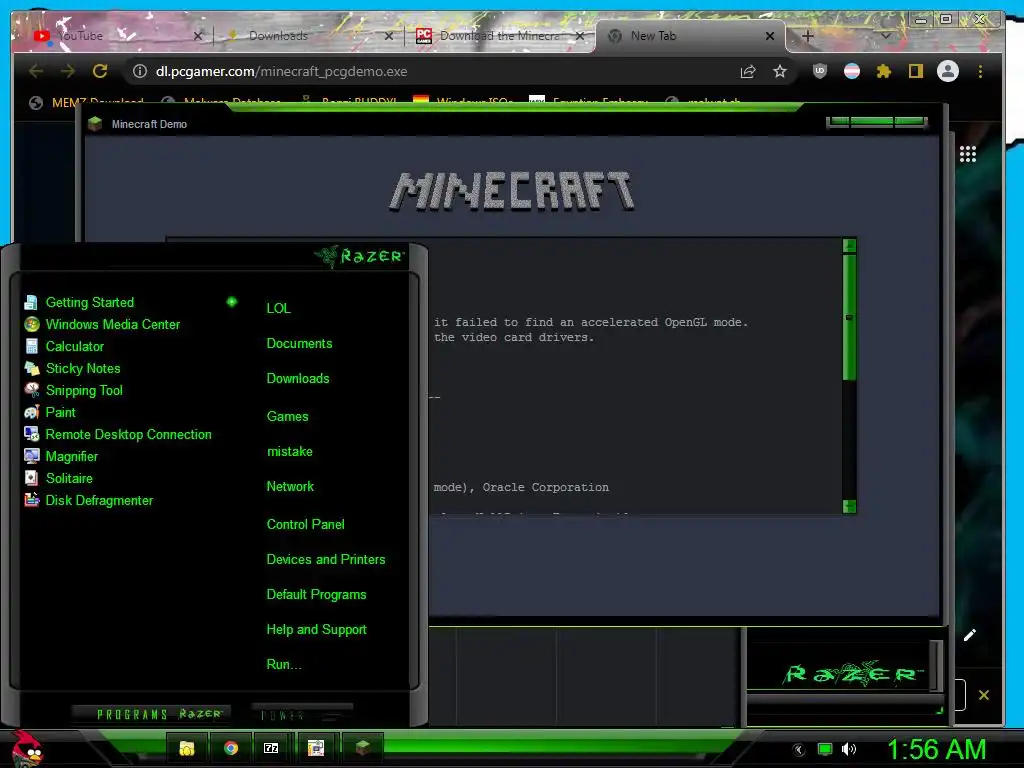
Task: Go back in Chrome
Action: (x=36, y=71)
